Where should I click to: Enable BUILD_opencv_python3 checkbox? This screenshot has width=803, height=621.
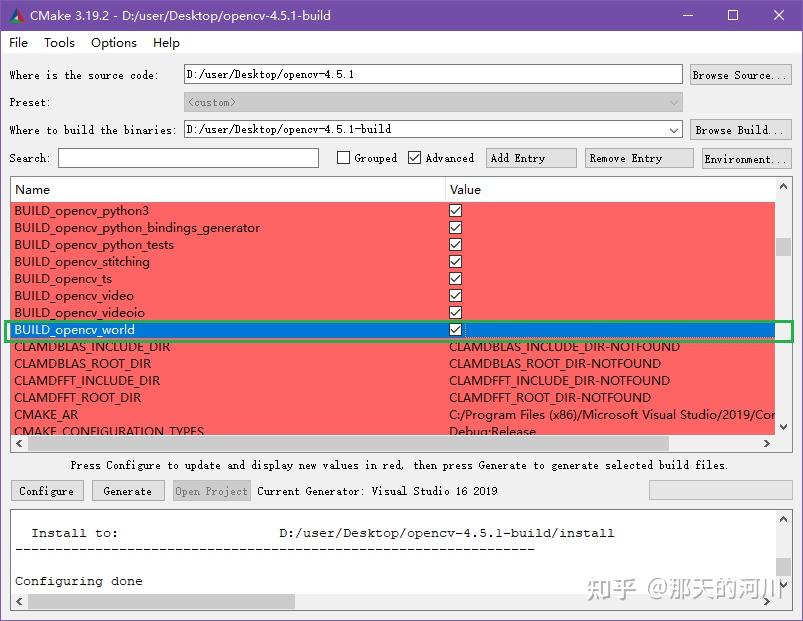click(455, 210)
